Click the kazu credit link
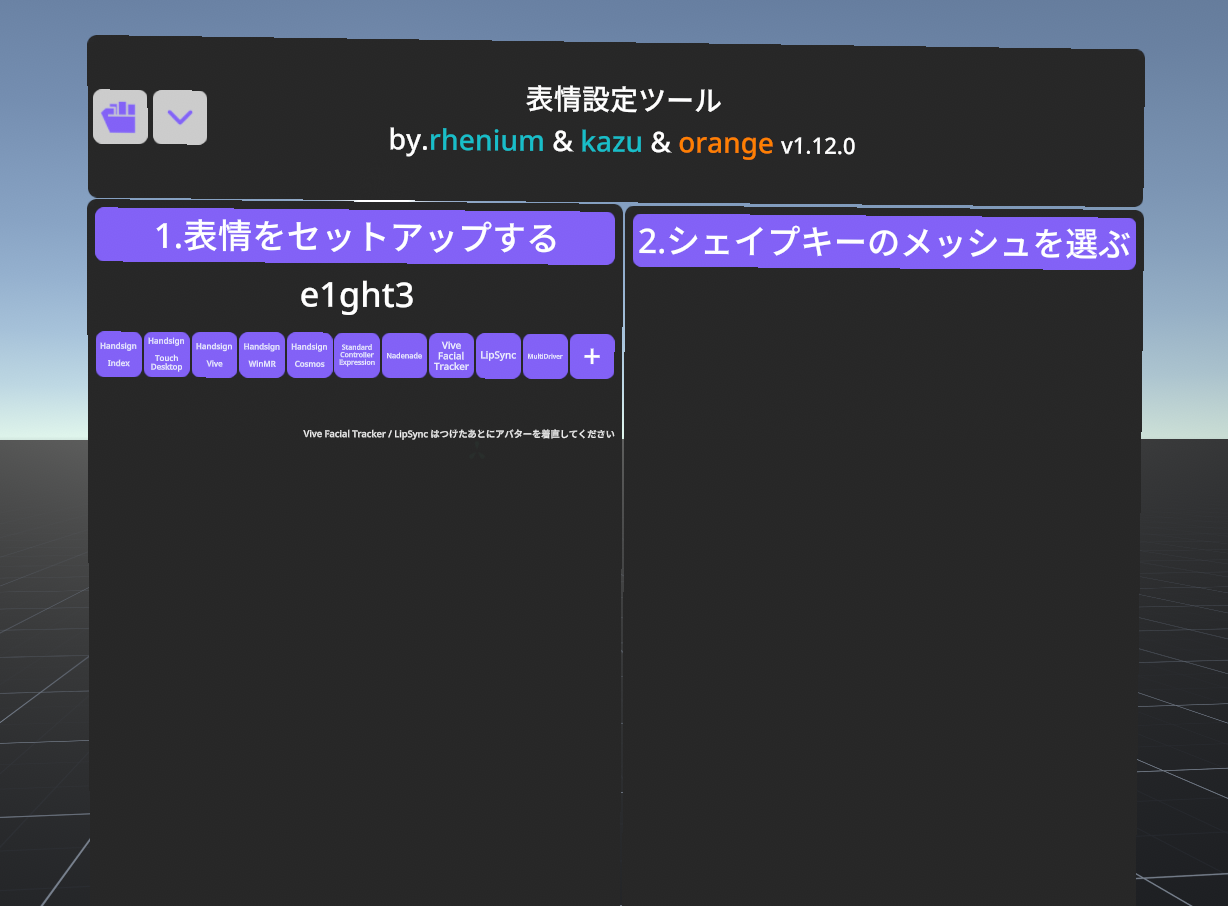 [611, 141]
